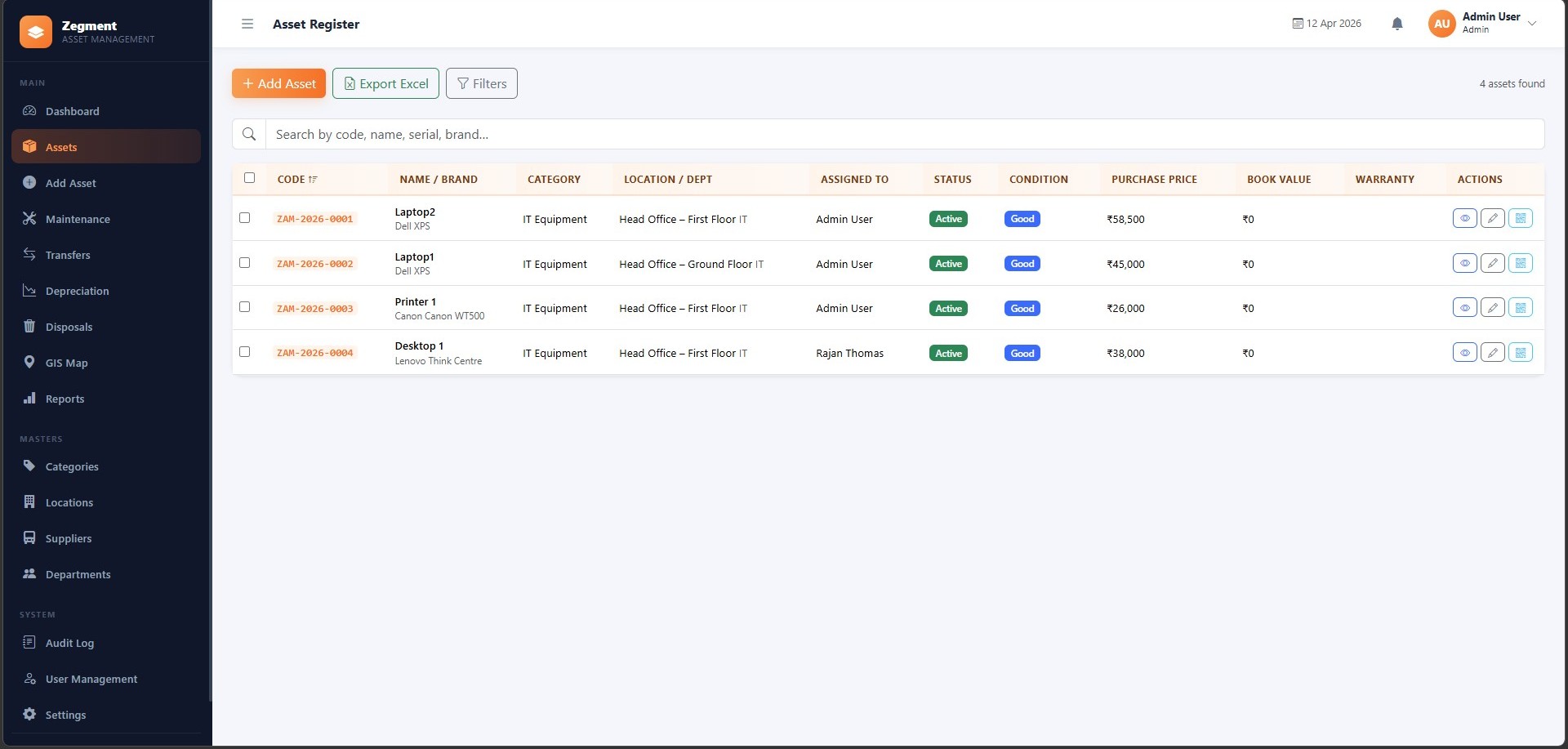The height and width of the screenshot is (749, 1568).
Task: Click the Add Asset button
Action: [278, 83]
